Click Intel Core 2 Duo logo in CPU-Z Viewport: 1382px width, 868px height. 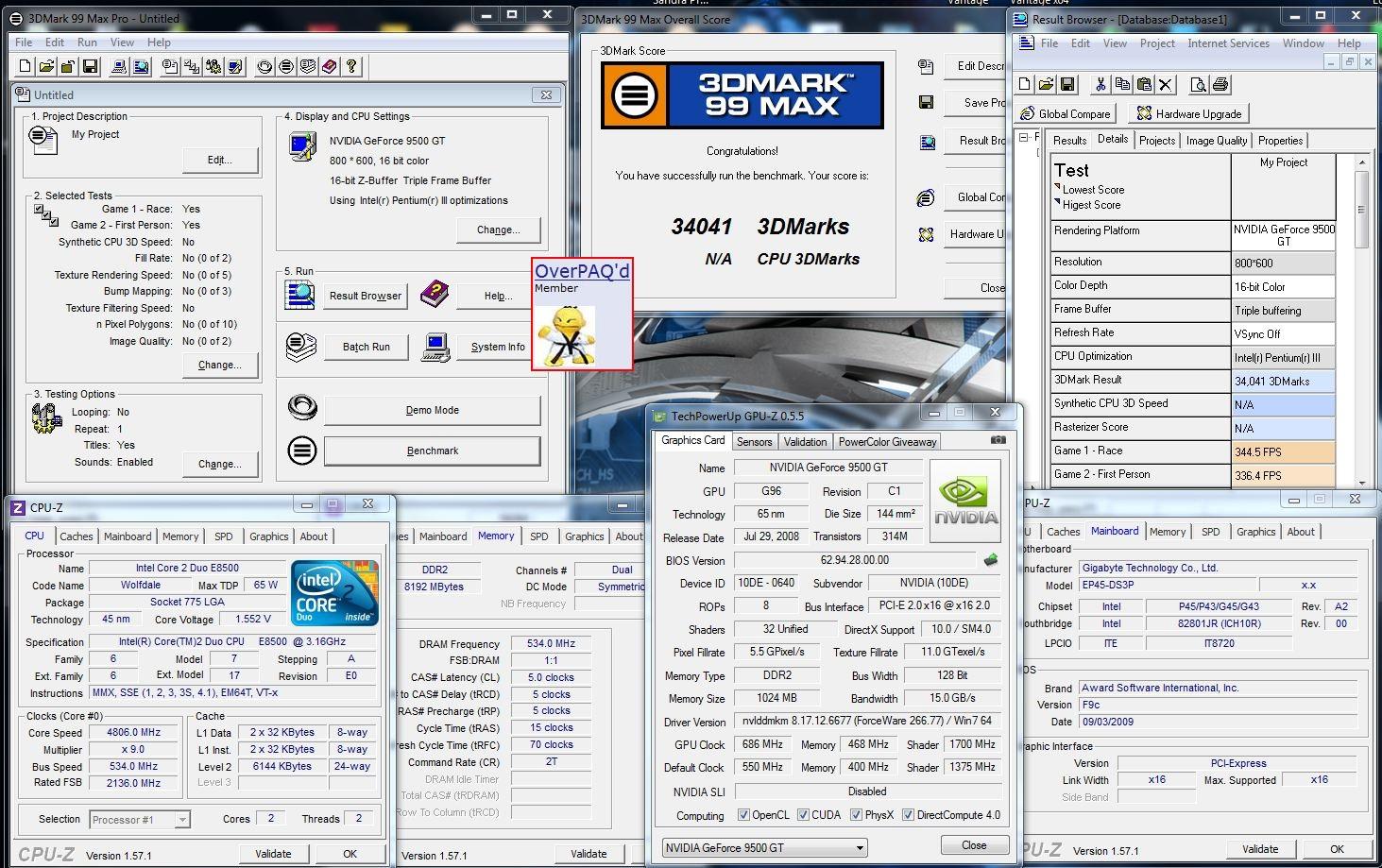335,592
